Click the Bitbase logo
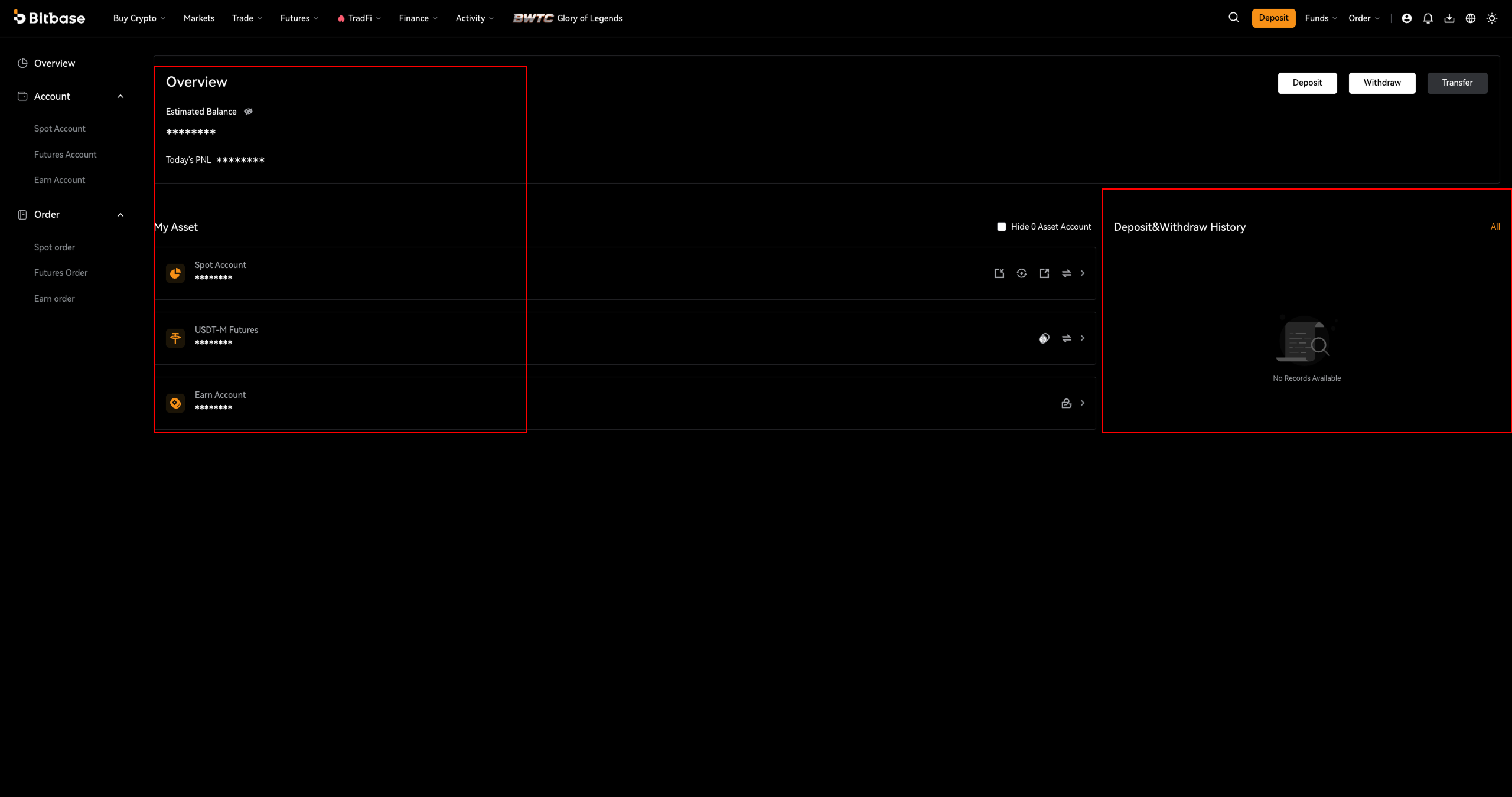1512x797 pixels. [50, 18]
